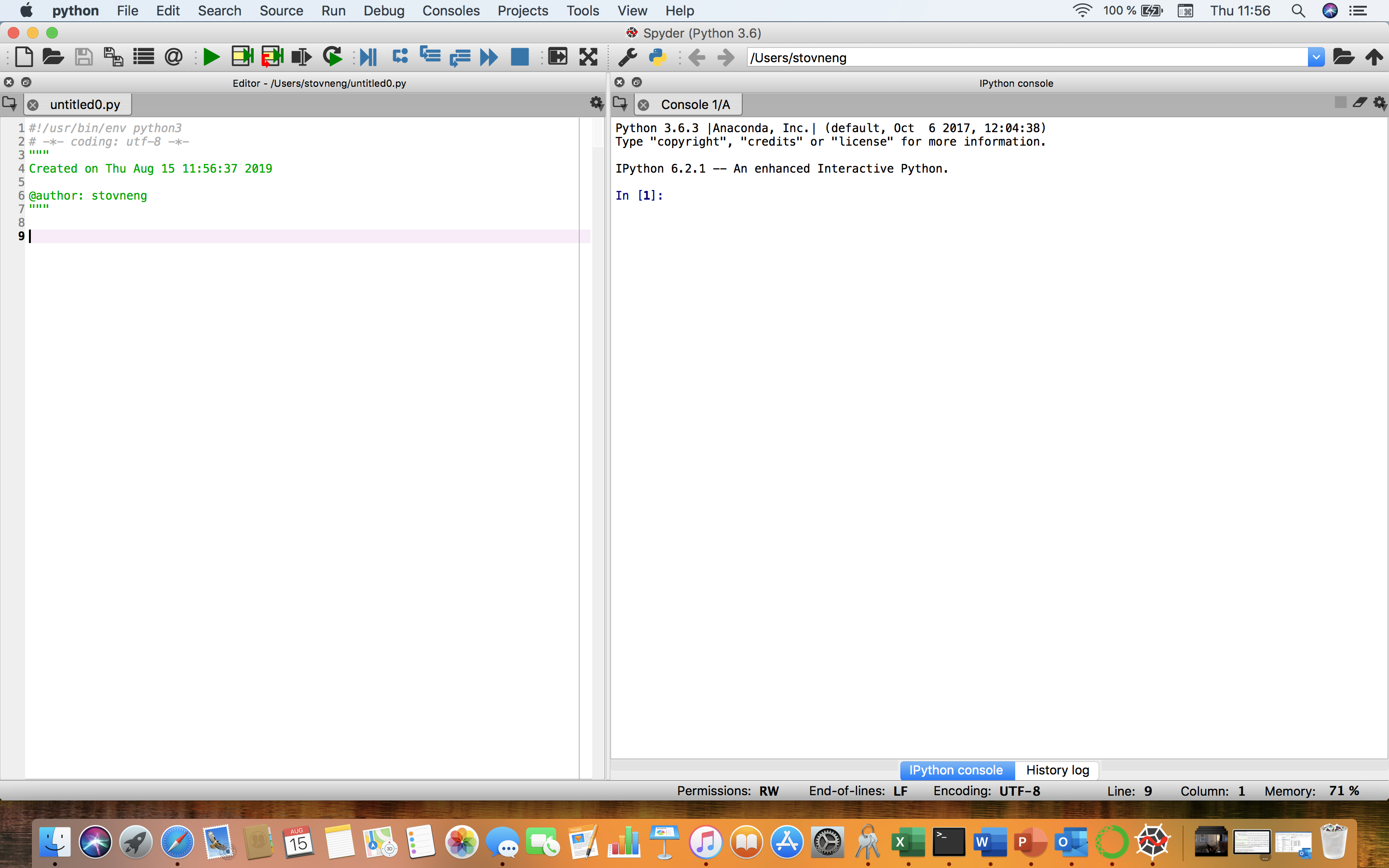Open Spotlight search in menu bar
The height and width of the screenshot is (868, 1389).
1298,10
